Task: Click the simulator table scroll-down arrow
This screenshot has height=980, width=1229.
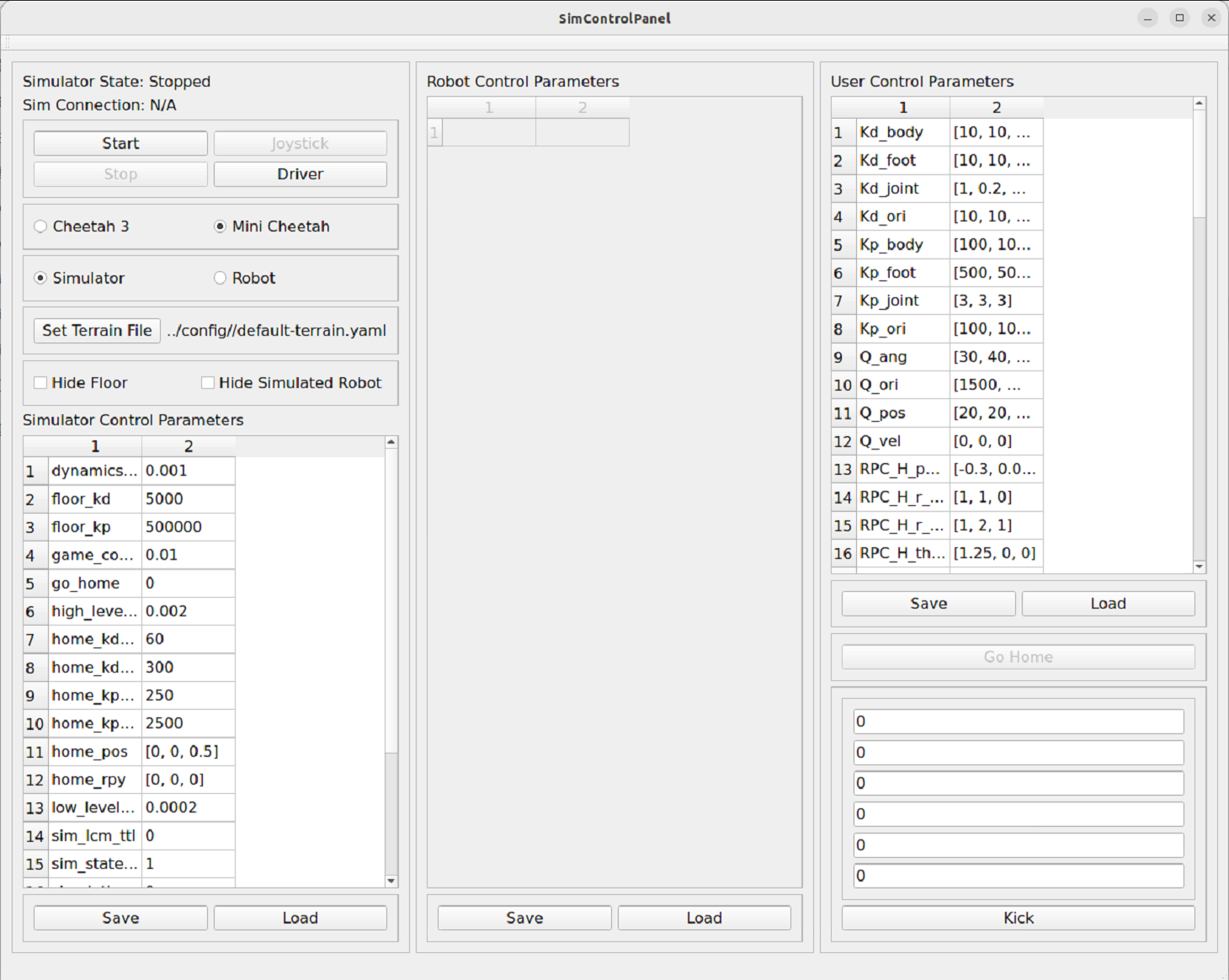Action: [391, 881]
